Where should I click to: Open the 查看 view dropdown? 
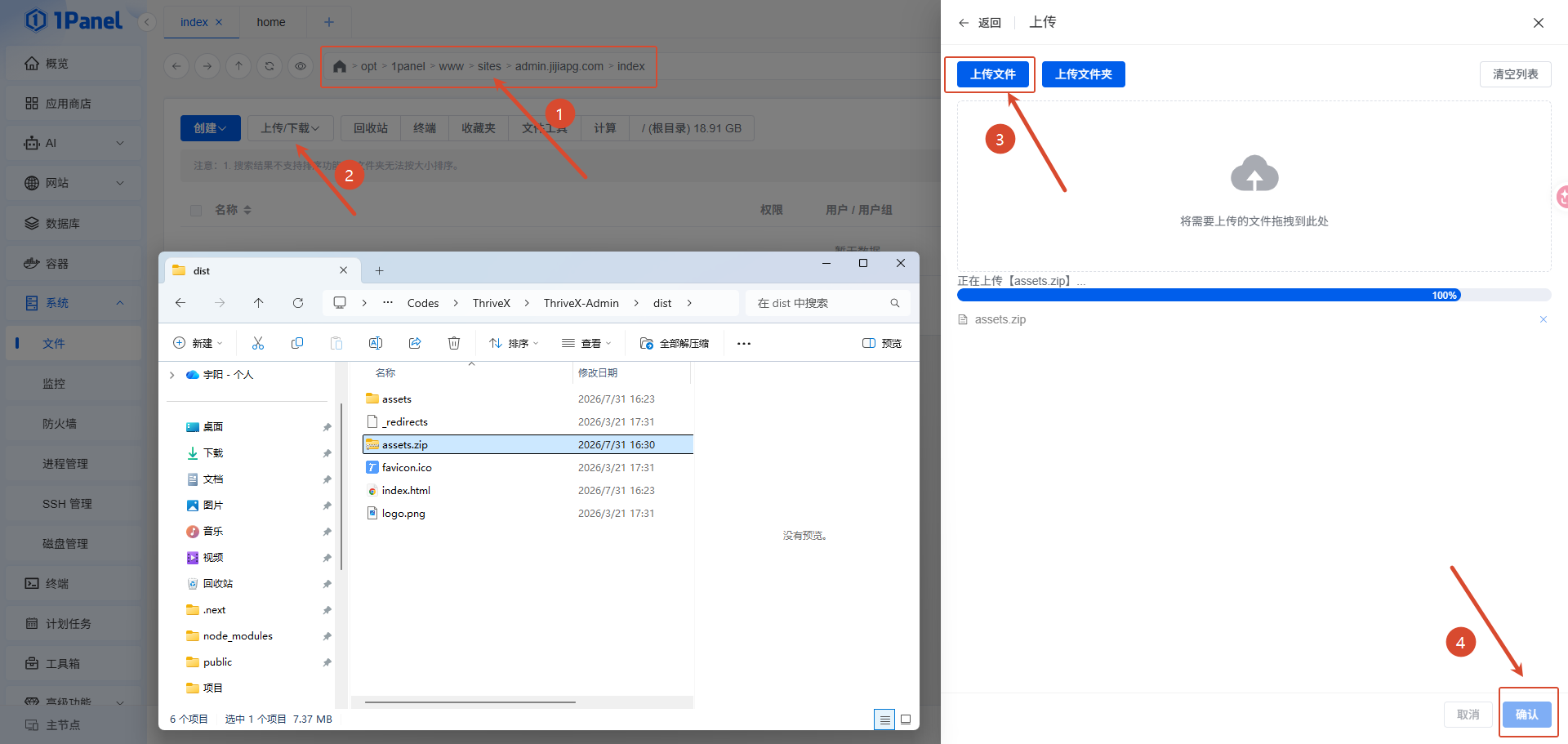click(x=586, y=343)
